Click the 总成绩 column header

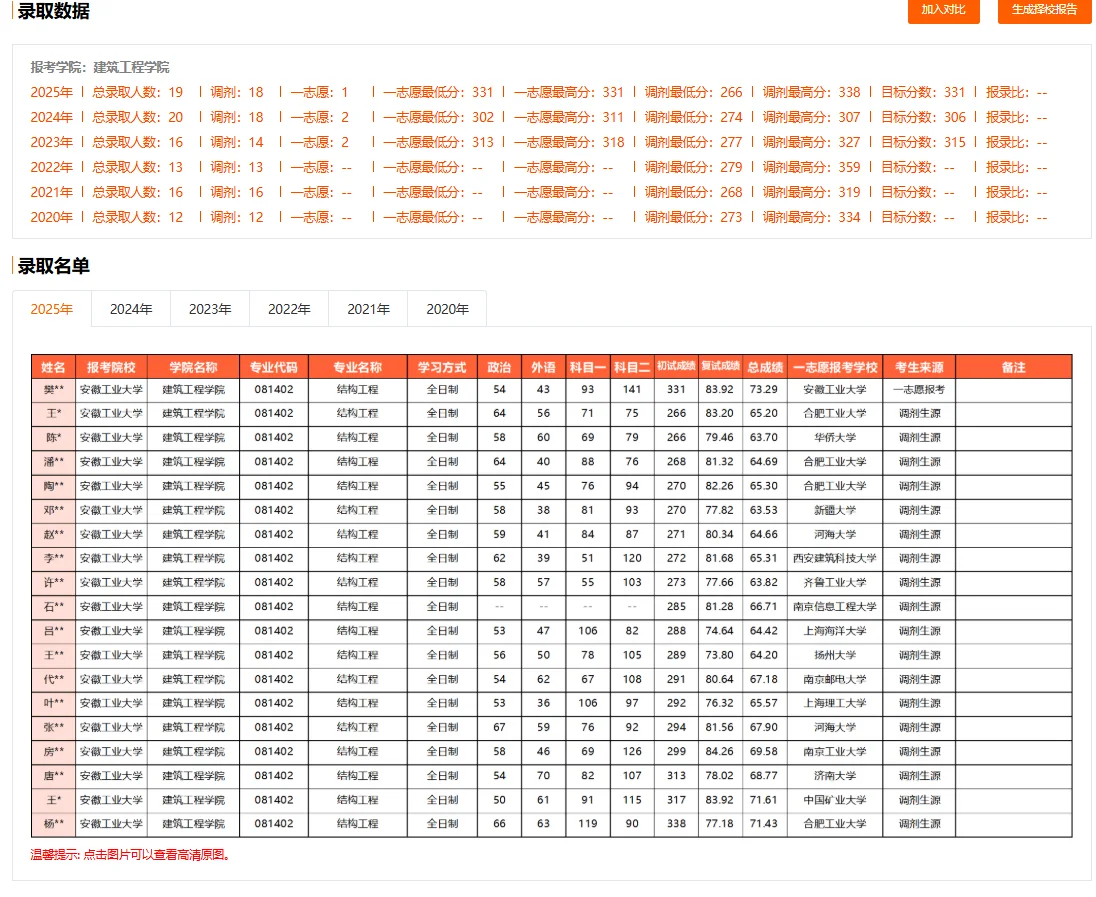pos(764,367)
